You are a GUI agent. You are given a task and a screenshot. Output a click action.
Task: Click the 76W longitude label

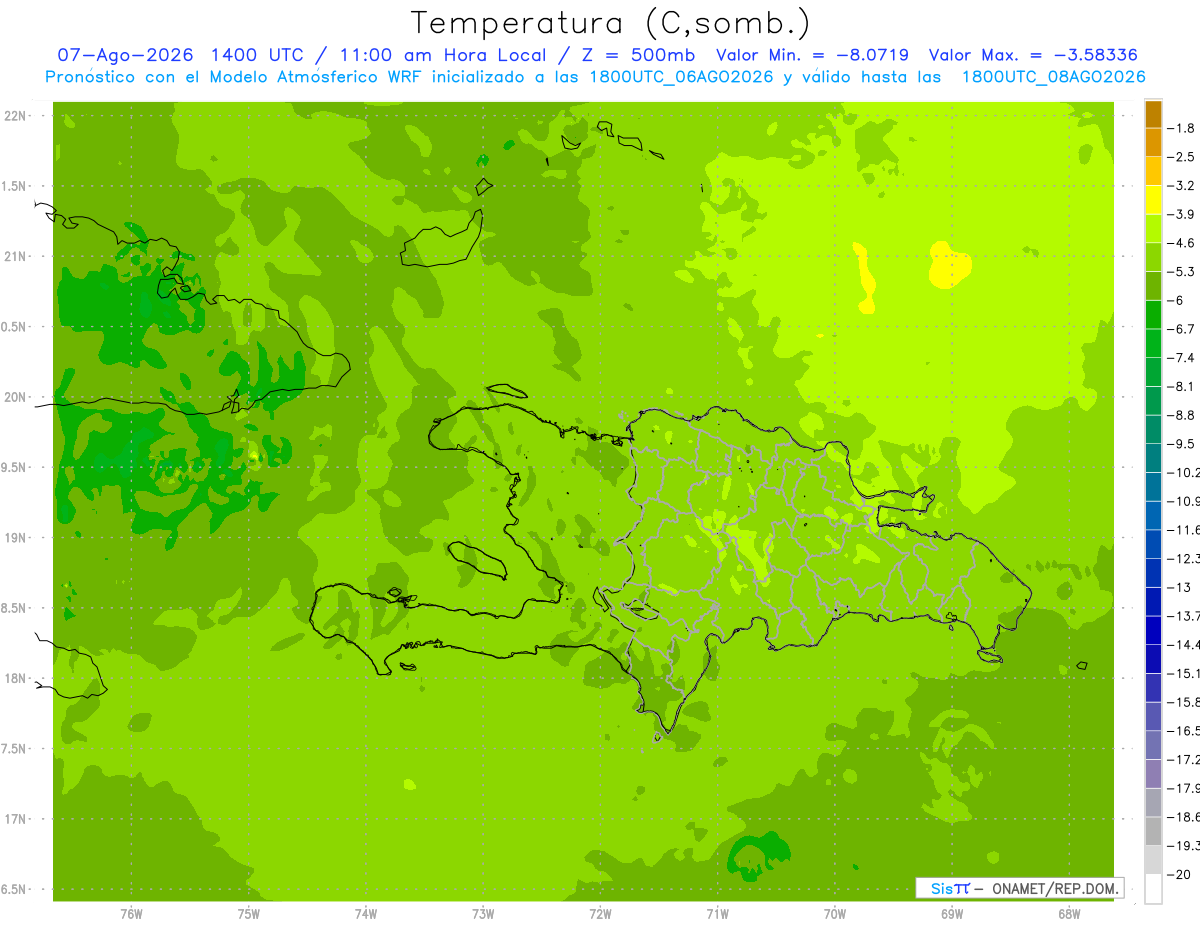click(131, 914)
